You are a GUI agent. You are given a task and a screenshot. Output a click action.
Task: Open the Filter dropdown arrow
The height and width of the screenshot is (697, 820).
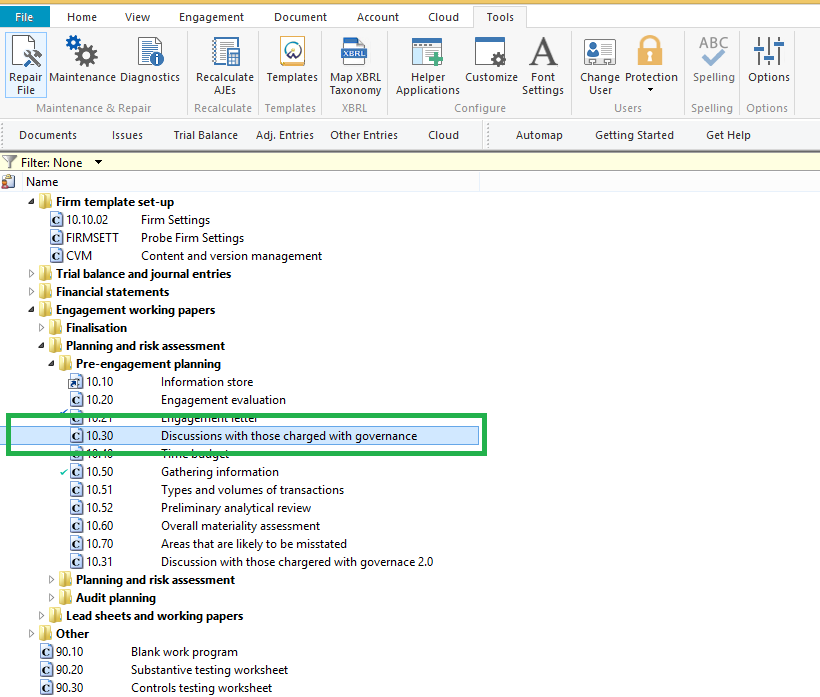click(x=98, y=162)
